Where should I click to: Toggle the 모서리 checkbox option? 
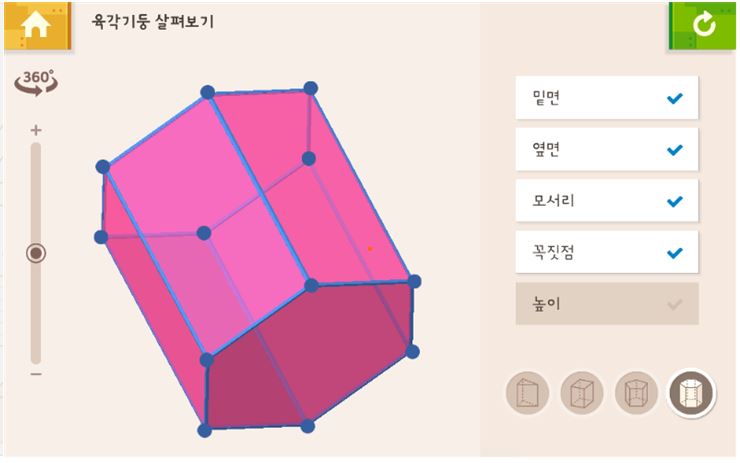click(607, 201)
